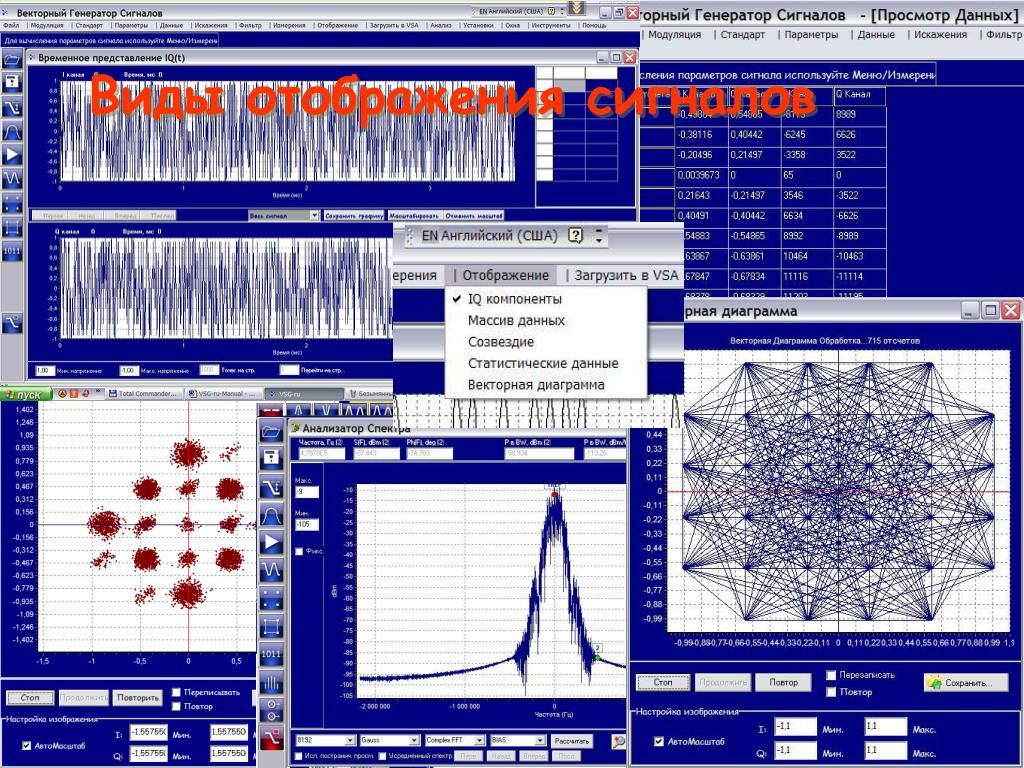Click low-pass filter icon in top-left toolbar

[x=12, y=107]
